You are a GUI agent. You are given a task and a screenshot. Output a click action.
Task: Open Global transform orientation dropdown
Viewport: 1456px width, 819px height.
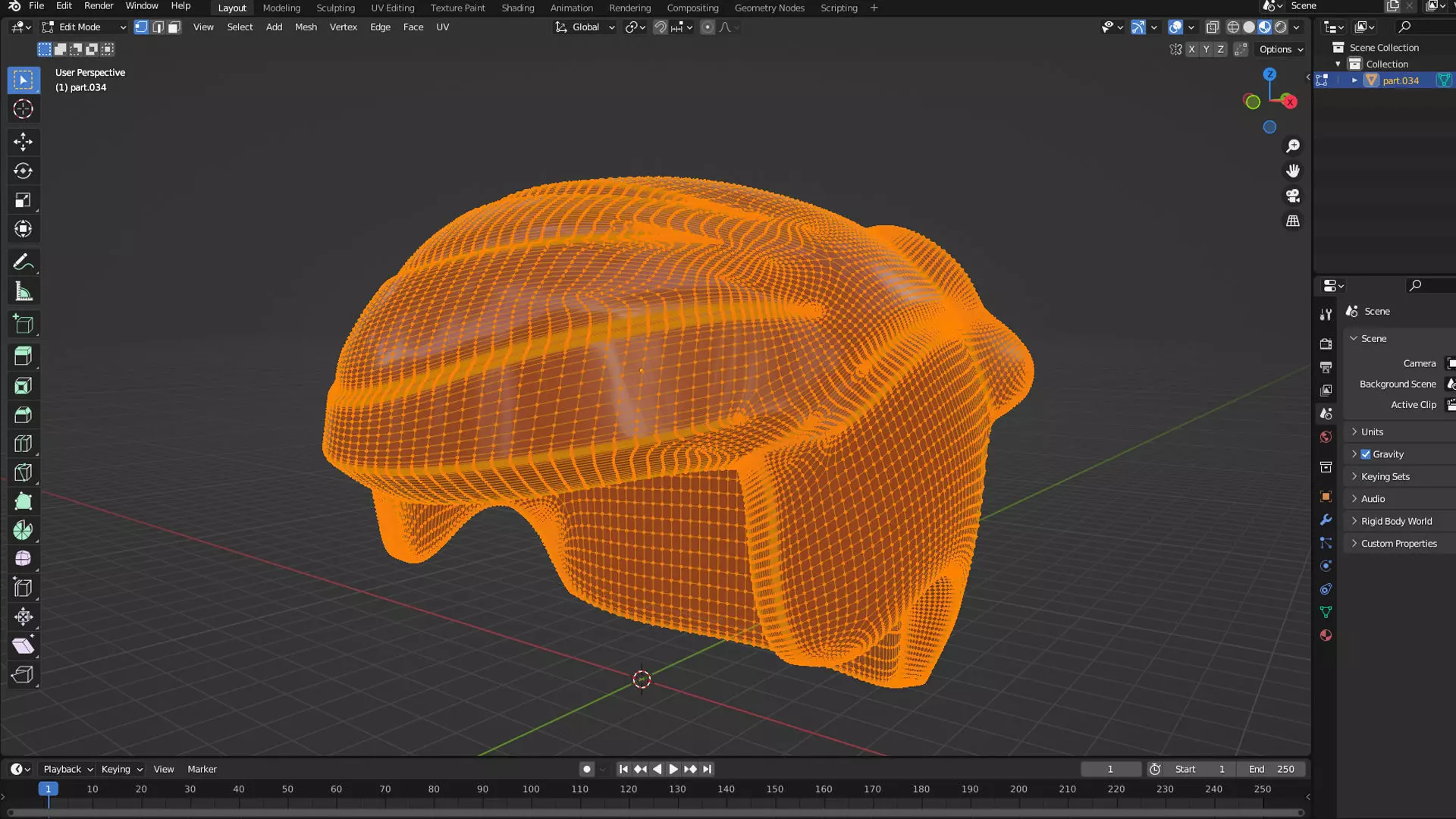coord(585,27)
